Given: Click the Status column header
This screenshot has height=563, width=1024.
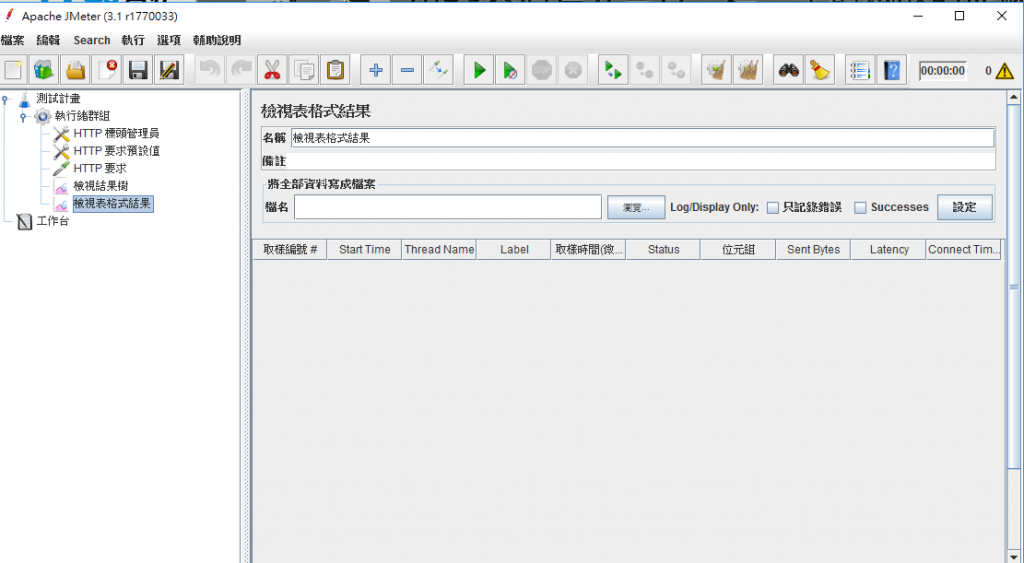Looking at the screenshot, I should coord(664,249).
